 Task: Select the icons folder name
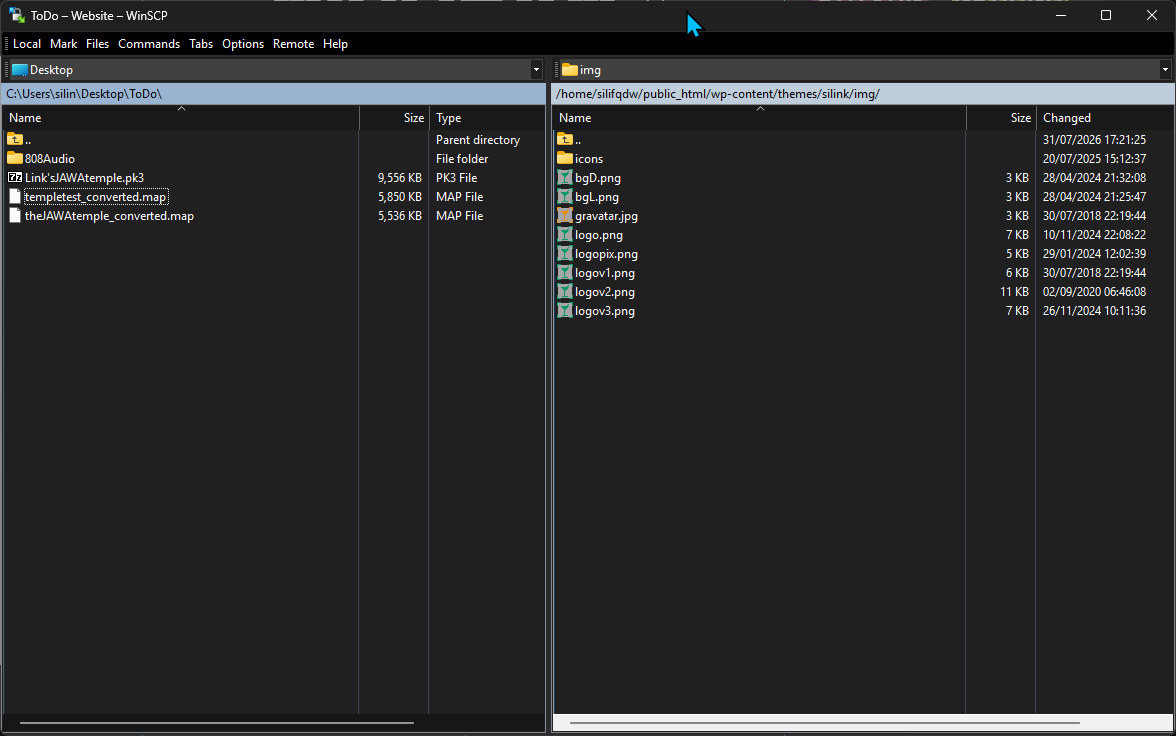[x=589, y=158]
